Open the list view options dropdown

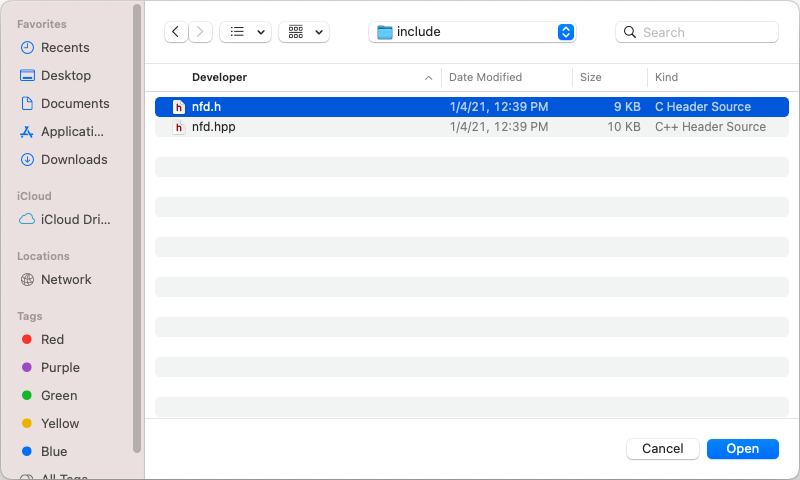point(245,32)
